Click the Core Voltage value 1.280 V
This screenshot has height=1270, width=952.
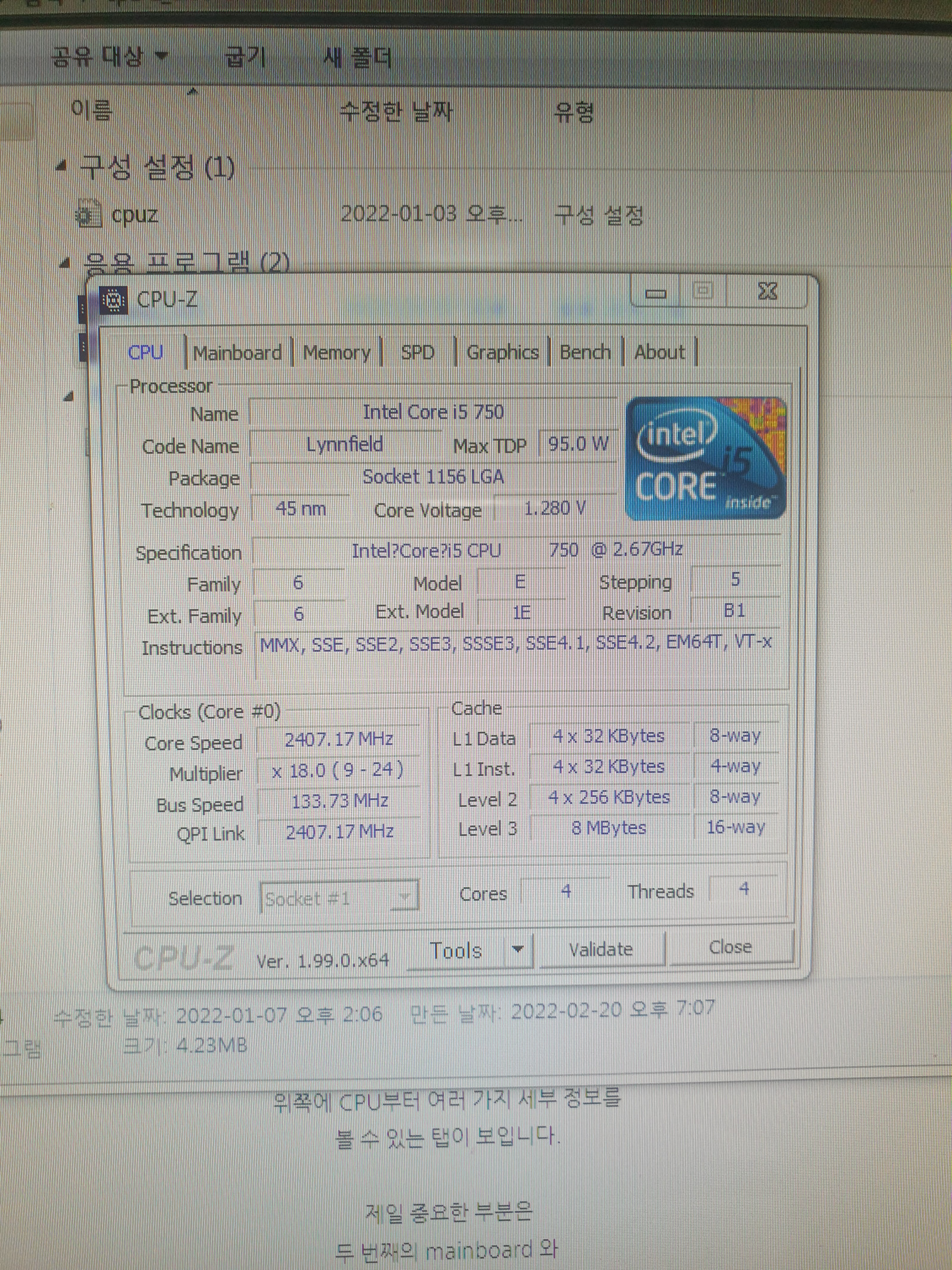(x=555, y=508)
